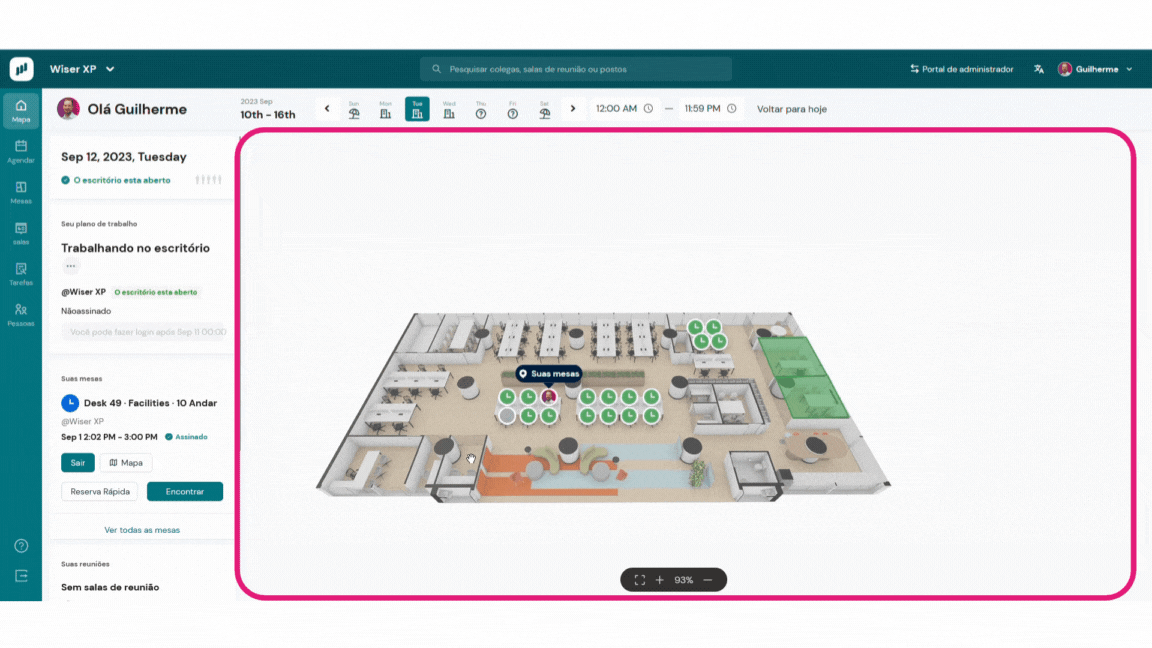Open three-dot menu under Trabalhando no escritório

click(71, 266)
